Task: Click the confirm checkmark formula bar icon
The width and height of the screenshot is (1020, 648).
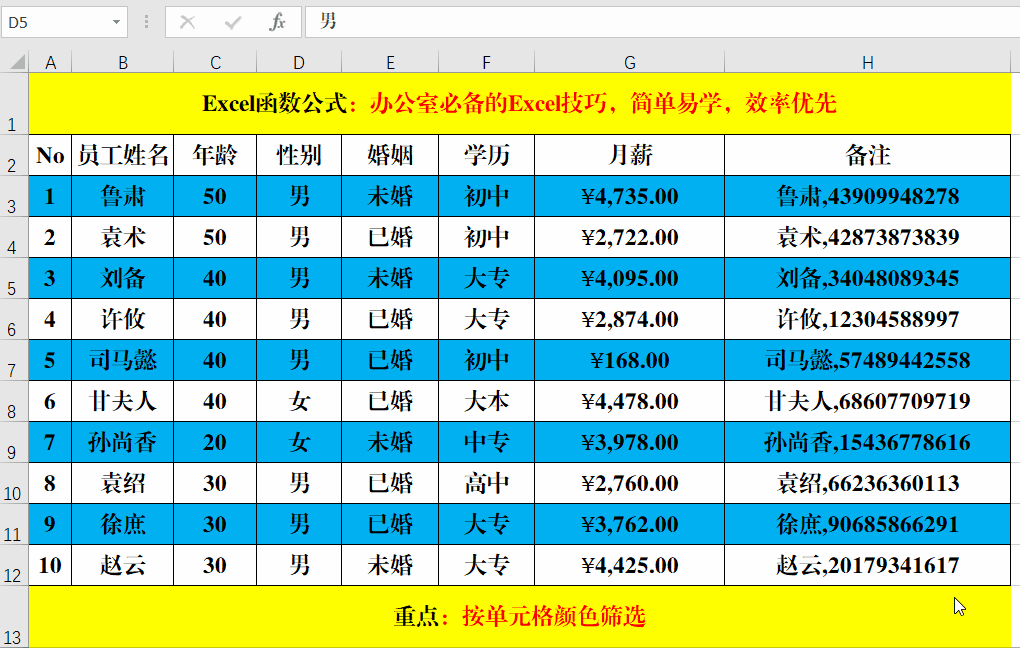Action: click(x=232, y=22)
